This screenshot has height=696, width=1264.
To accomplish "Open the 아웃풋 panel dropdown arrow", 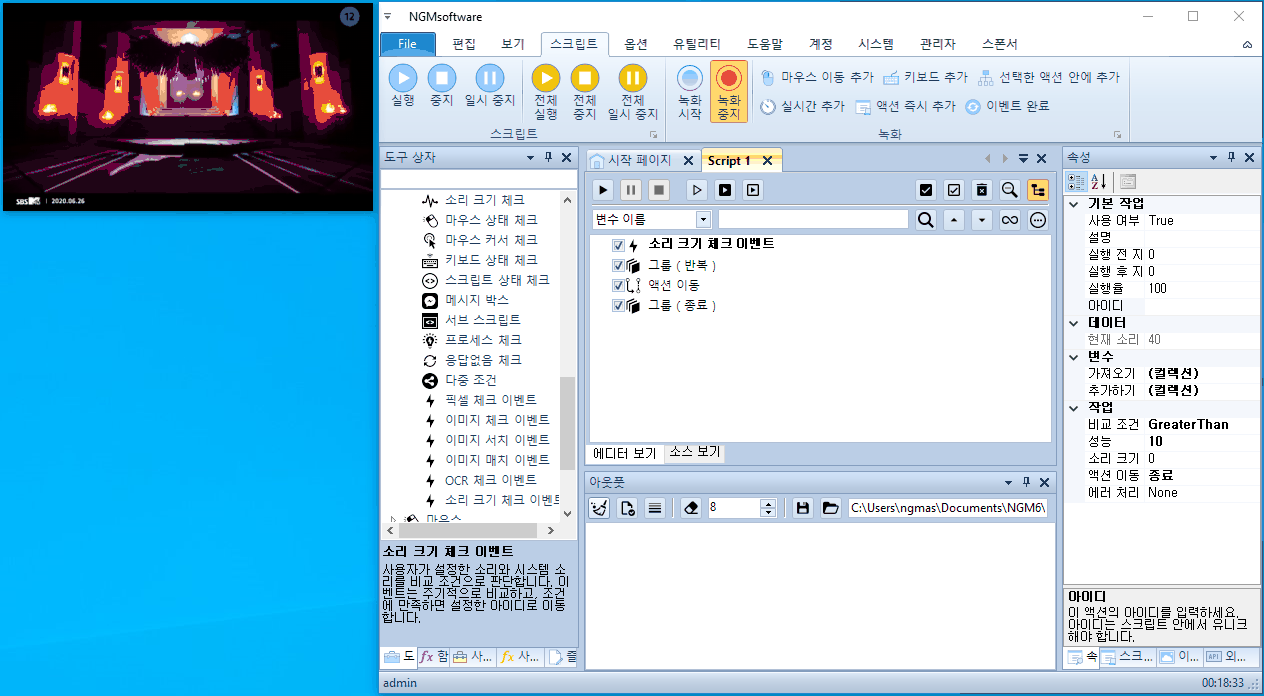I will click(1007, 482).
